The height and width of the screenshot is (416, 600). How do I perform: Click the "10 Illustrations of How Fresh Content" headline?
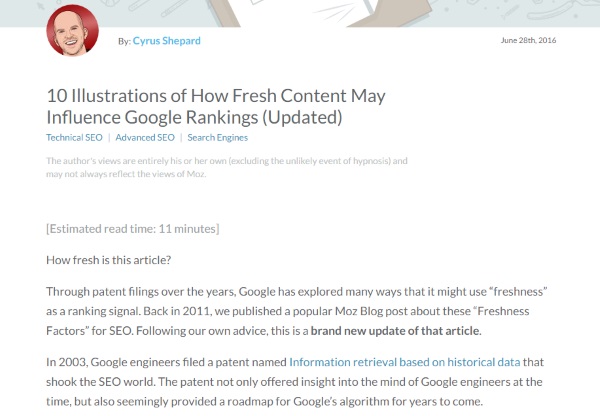pyautogui.click(x=215, y=96)
